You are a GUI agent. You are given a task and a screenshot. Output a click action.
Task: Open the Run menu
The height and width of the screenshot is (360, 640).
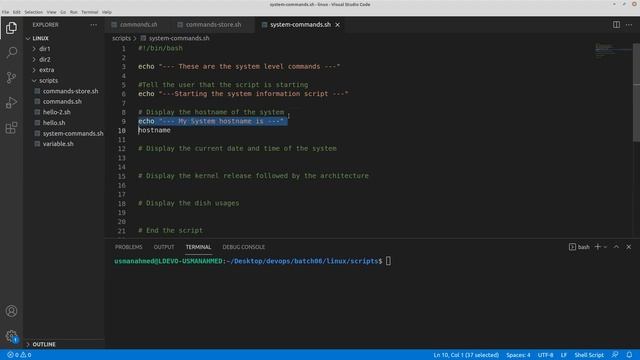(73, 12)
